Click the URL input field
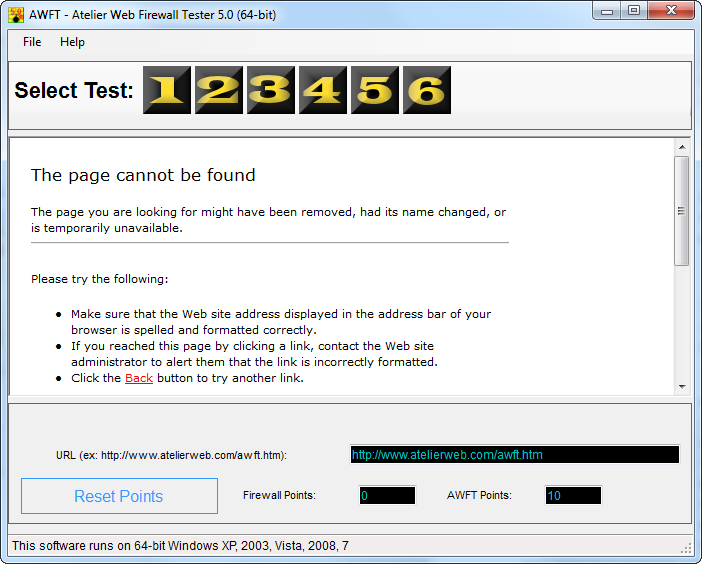Screen dimensions: 702x564 (x=514, y=455)
